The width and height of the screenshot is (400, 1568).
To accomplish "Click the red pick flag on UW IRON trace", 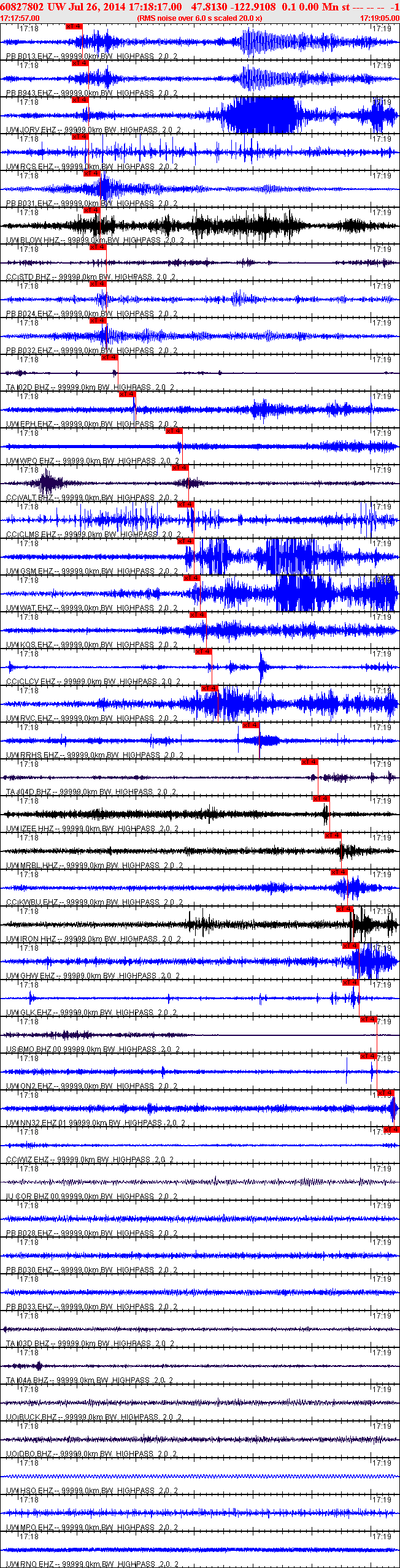I will (344, 909).
